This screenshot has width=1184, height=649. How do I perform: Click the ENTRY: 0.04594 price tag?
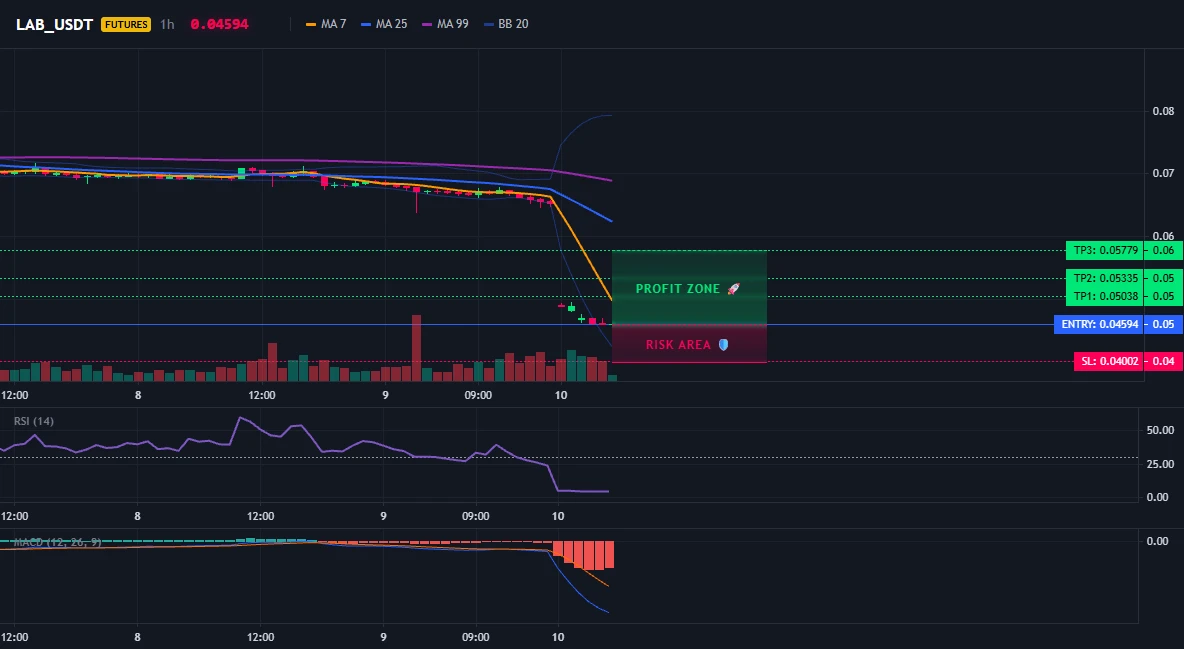1099,324
